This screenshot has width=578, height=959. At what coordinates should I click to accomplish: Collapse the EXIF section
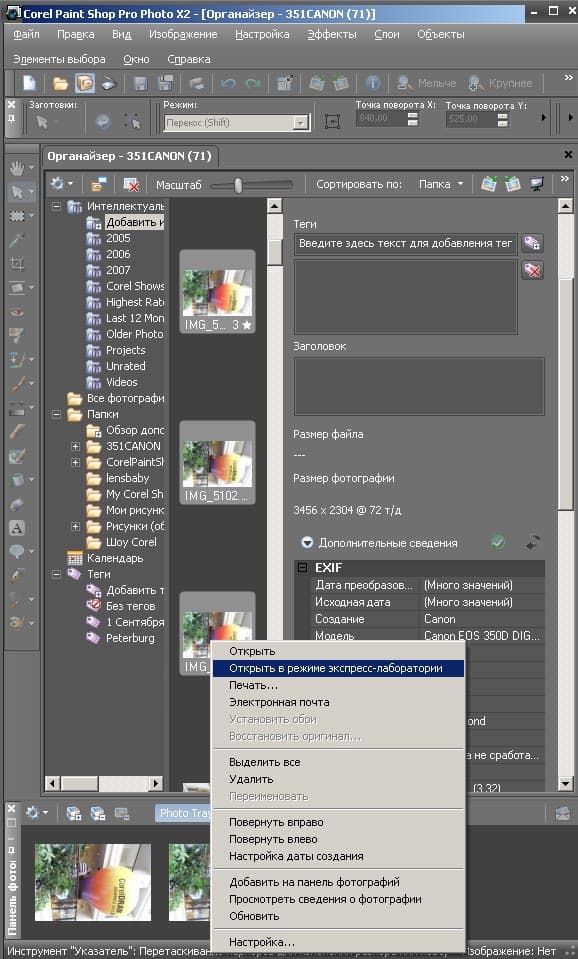(x=302, y=568)
